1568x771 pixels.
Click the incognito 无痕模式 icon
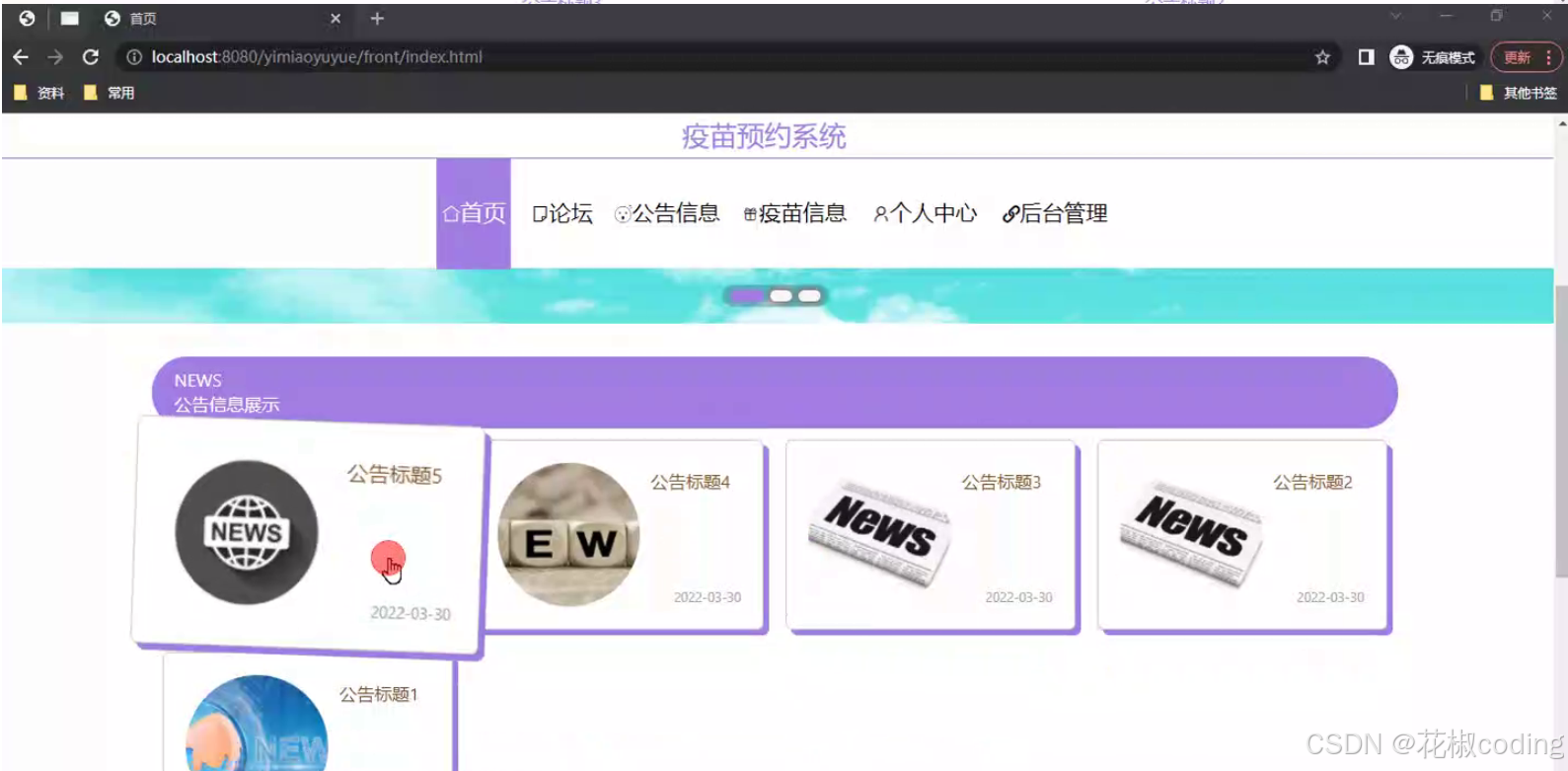pos(1401,57)
